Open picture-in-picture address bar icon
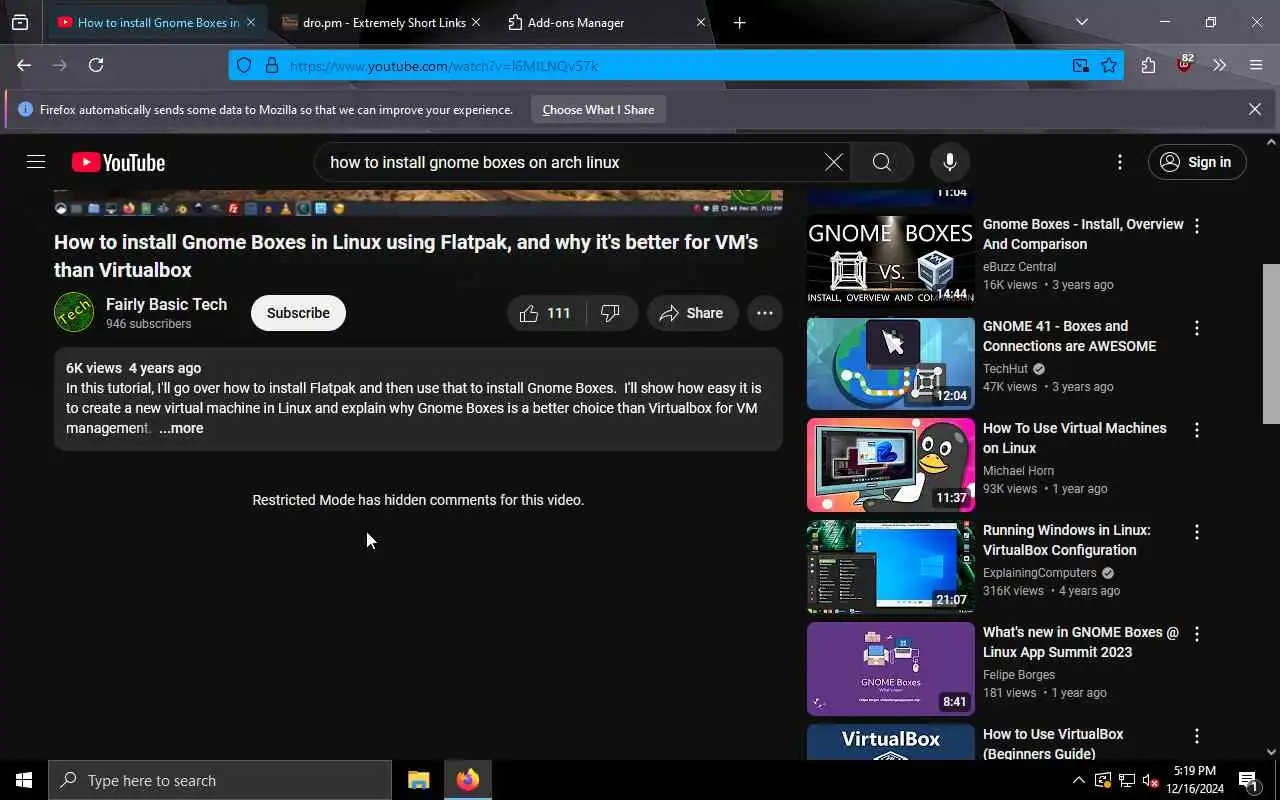The image size is (1280, 800). [1081, 66]
